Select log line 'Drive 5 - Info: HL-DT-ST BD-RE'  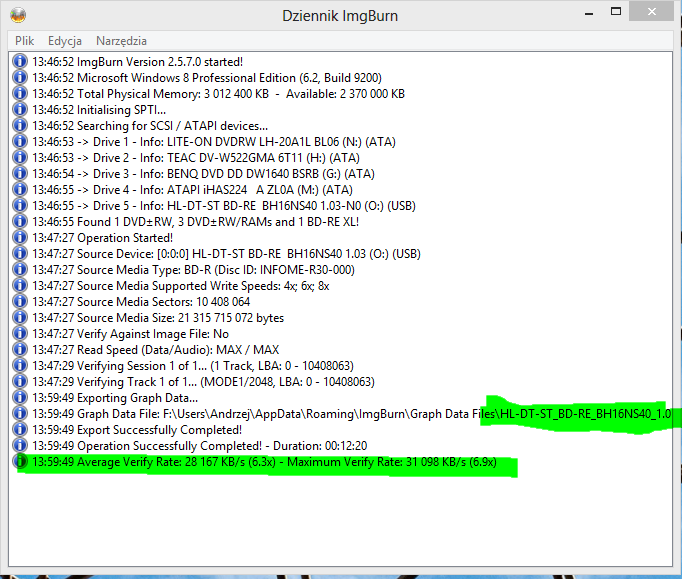pyautogui.click(x=224, y=206)
